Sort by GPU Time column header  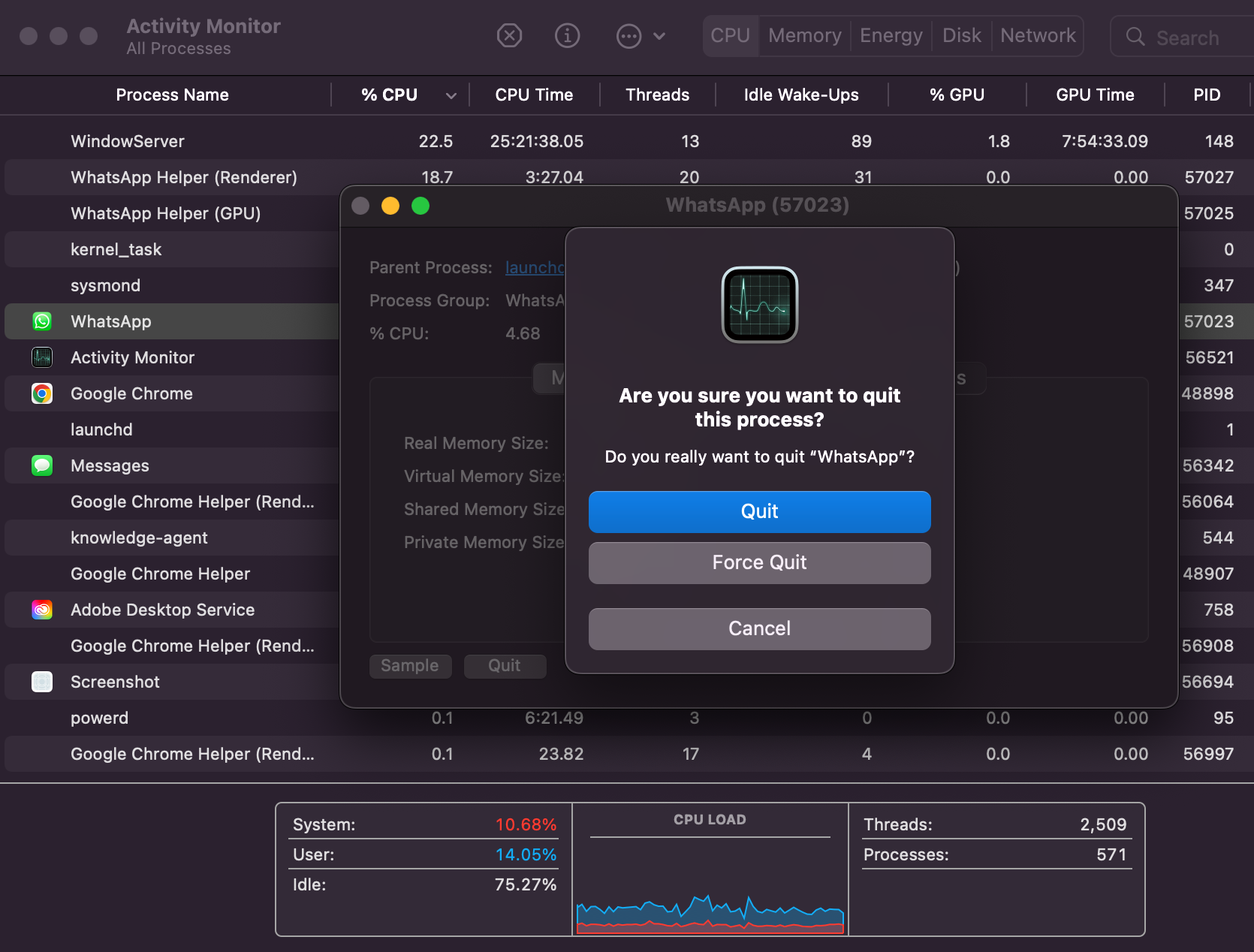click(x=1095, y=95)
